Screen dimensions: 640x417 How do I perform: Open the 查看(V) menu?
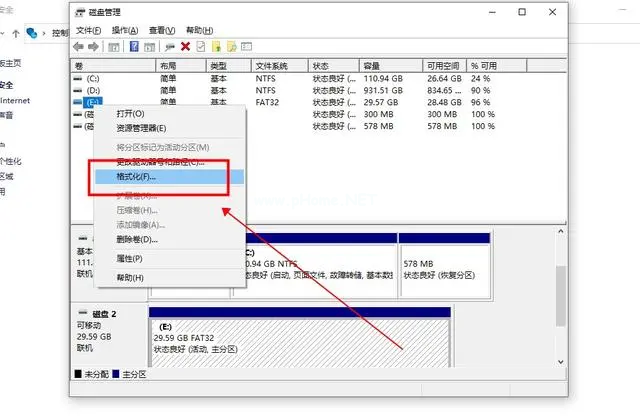coord(162,30)
